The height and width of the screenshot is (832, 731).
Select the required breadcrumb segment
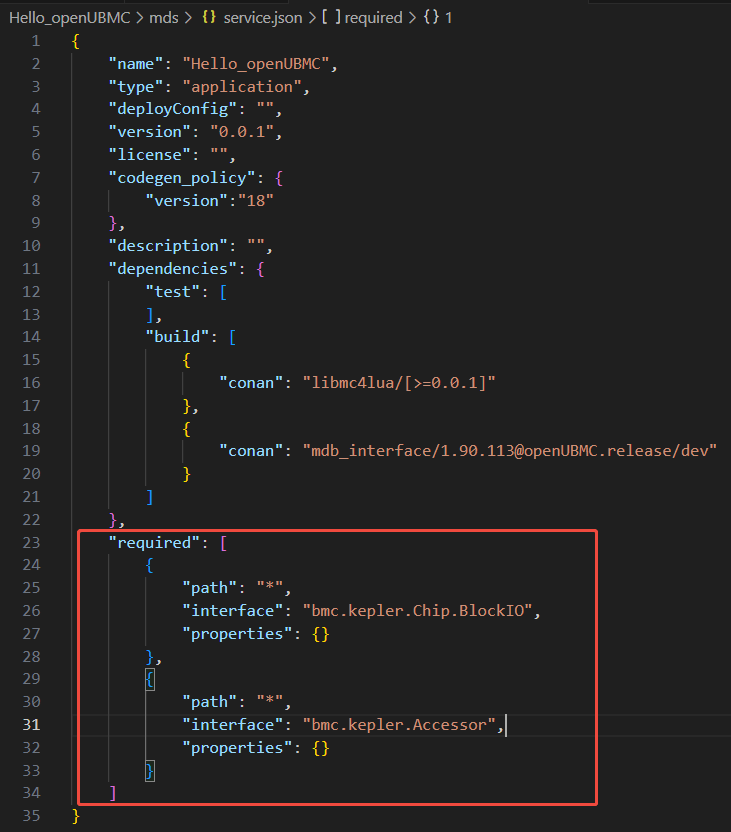point(373,18)
